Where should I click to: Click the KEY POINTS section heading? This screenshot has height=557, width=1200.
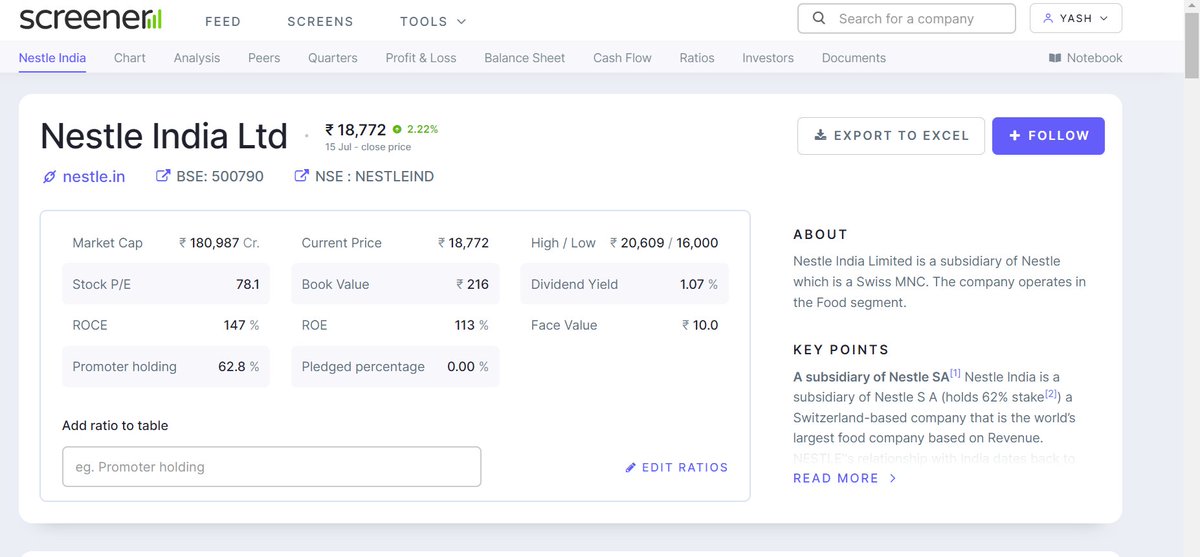[x=841, y=350]
